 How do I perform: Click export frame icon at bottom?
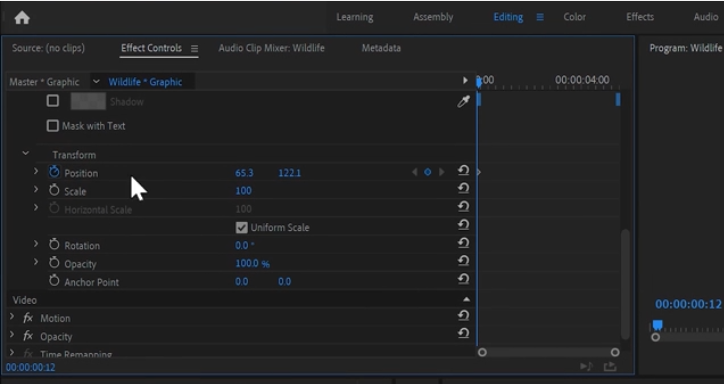pos(610,366)
